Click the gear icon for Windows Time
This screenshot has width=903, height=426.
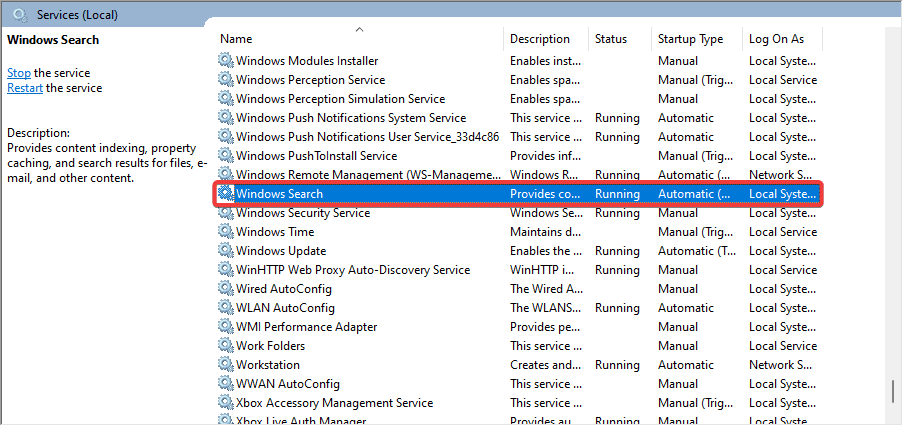(225, 231)
